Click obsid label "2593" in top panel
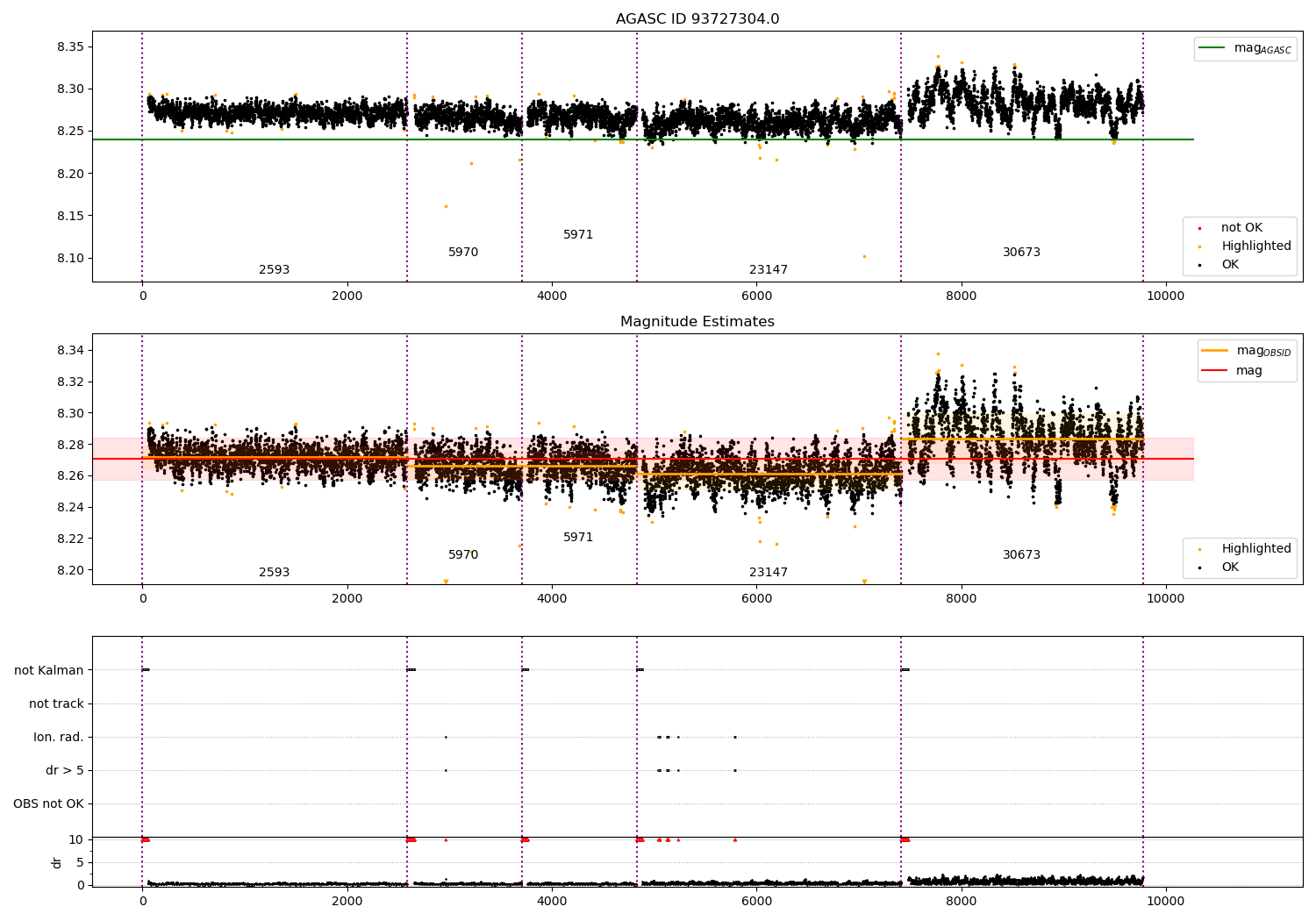This screenshot has width=1316, height=921. [274, 270]
